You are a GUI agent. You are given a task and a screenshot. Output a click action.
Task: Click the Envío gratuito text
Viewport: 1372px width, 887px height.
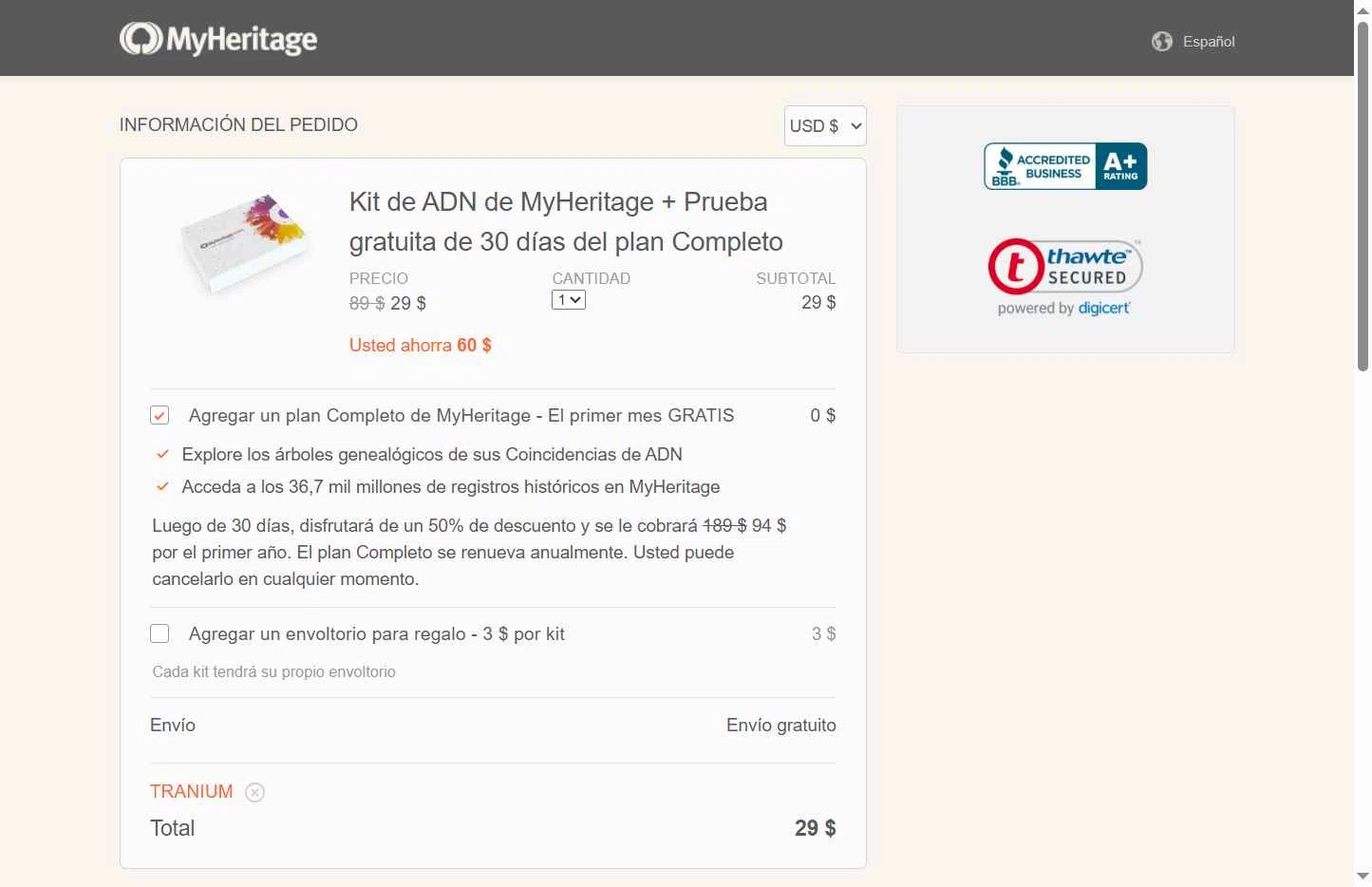781,726
